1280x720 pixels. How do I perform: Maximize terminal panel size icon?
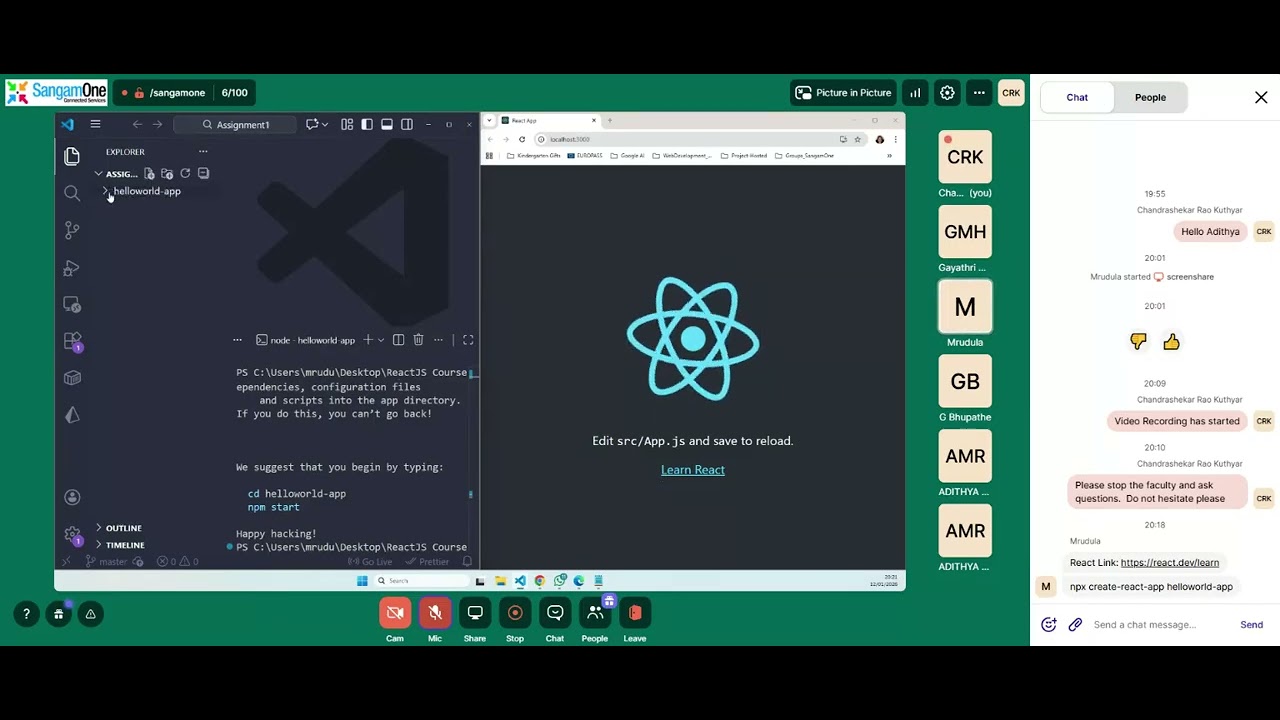click(468, 340)
